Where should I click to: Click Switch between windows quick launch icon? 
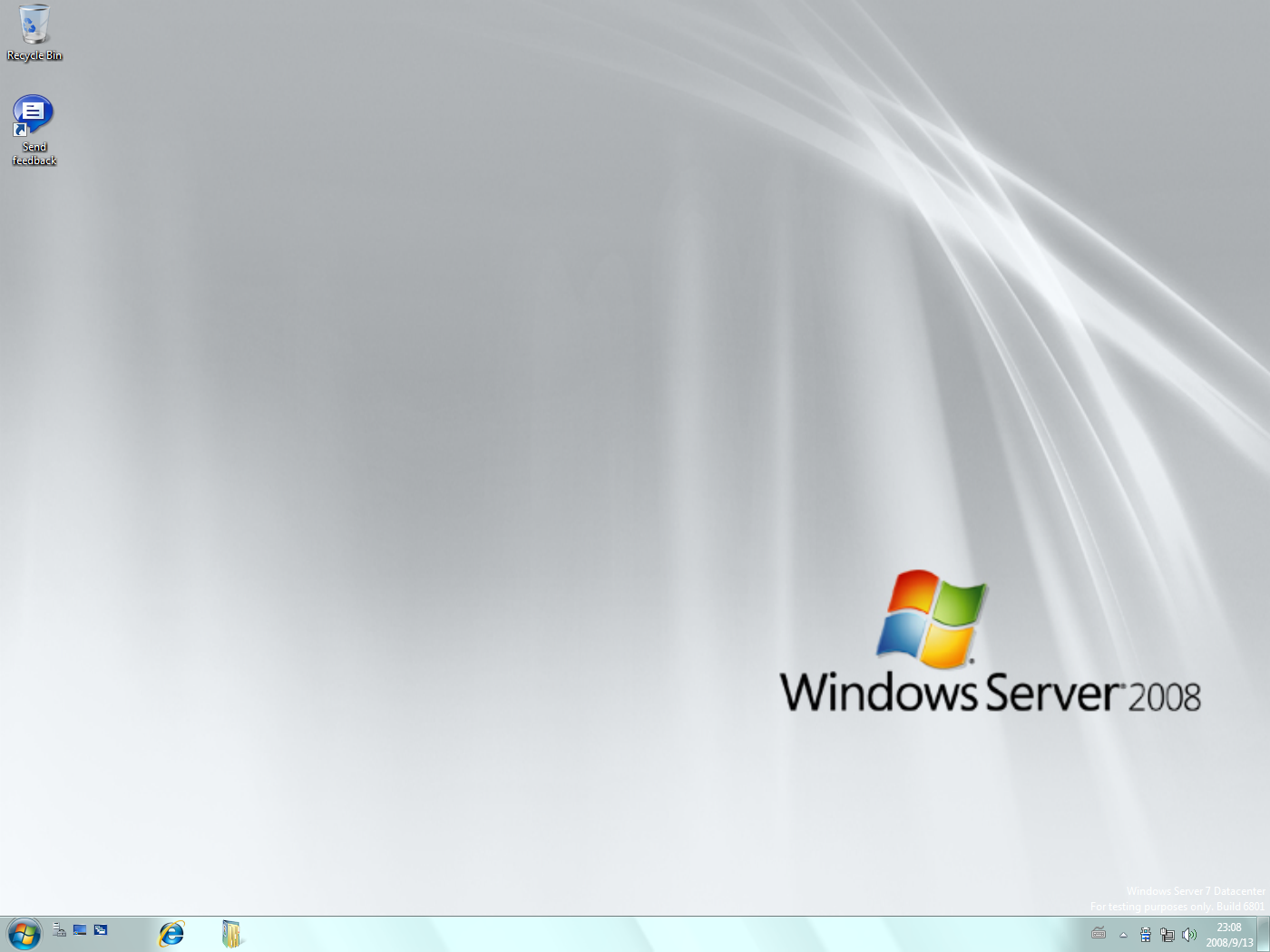pyautogui.click(x=101, y=929)
